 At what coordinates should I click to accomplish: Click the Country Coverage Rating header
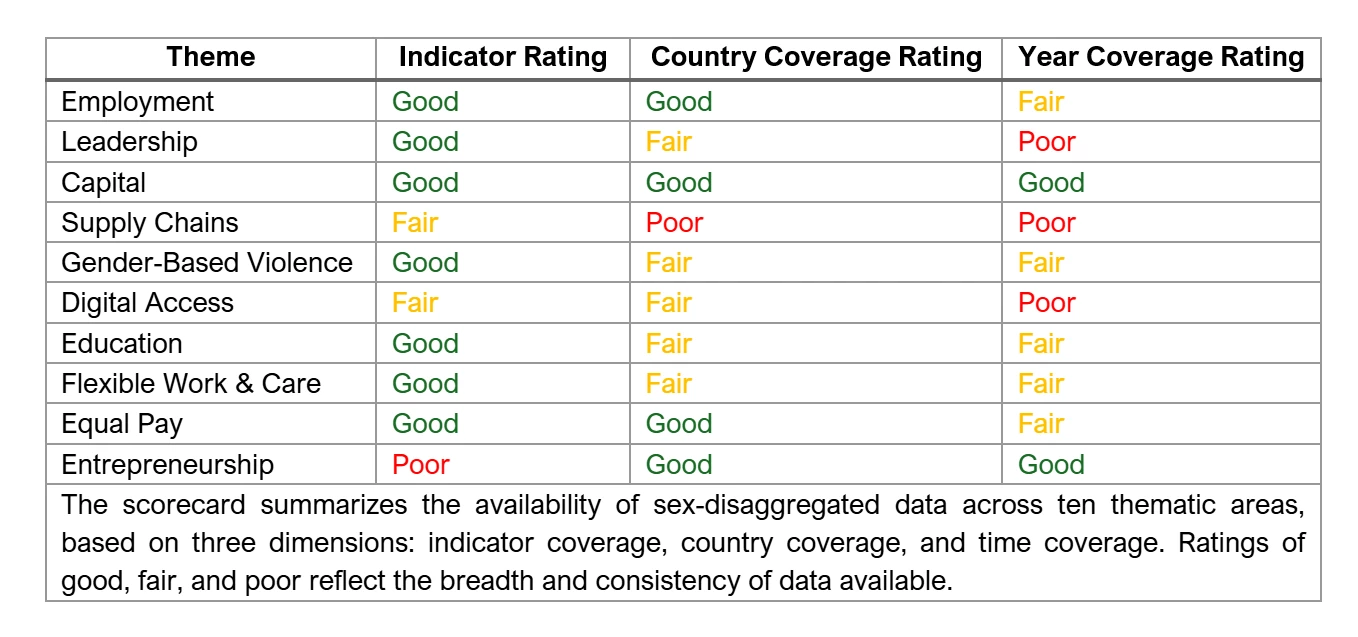click(816, 58)
